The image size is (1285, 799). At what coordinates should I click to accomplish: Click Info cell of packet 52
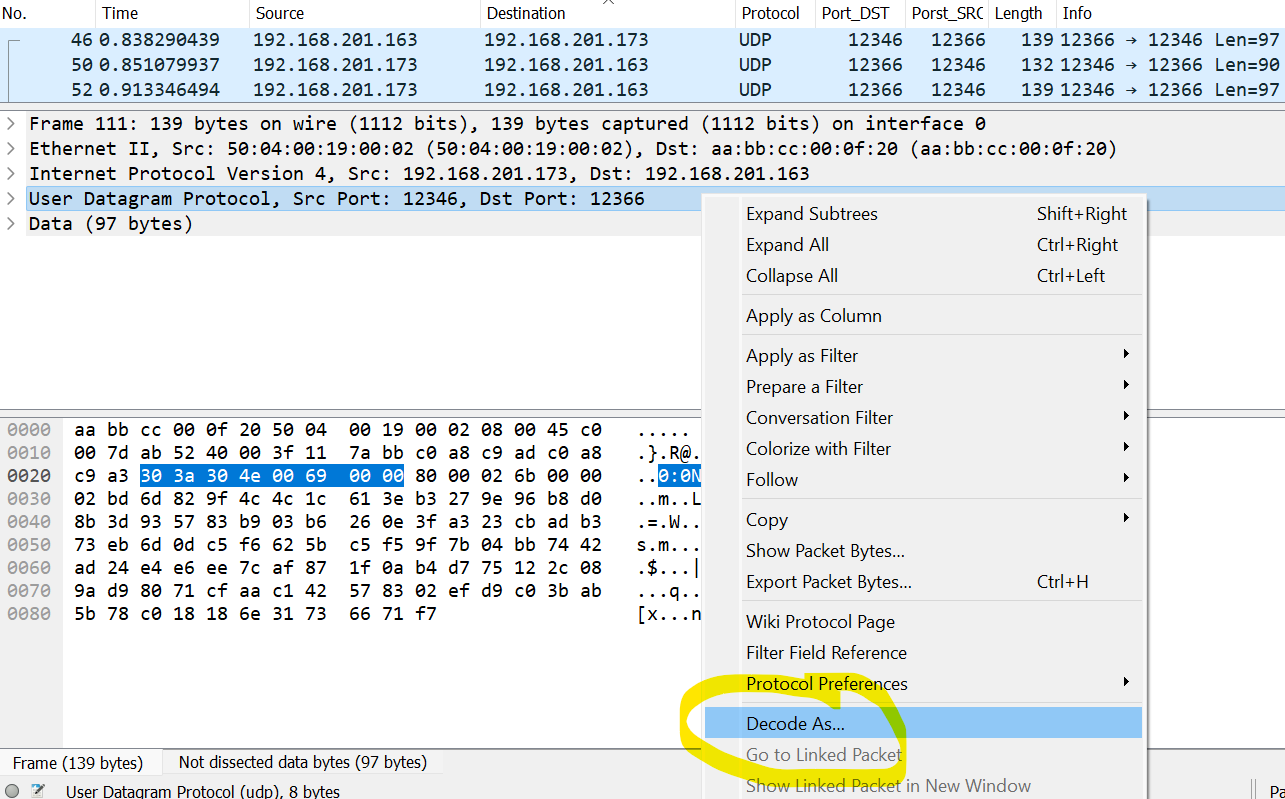point(1170,89)
